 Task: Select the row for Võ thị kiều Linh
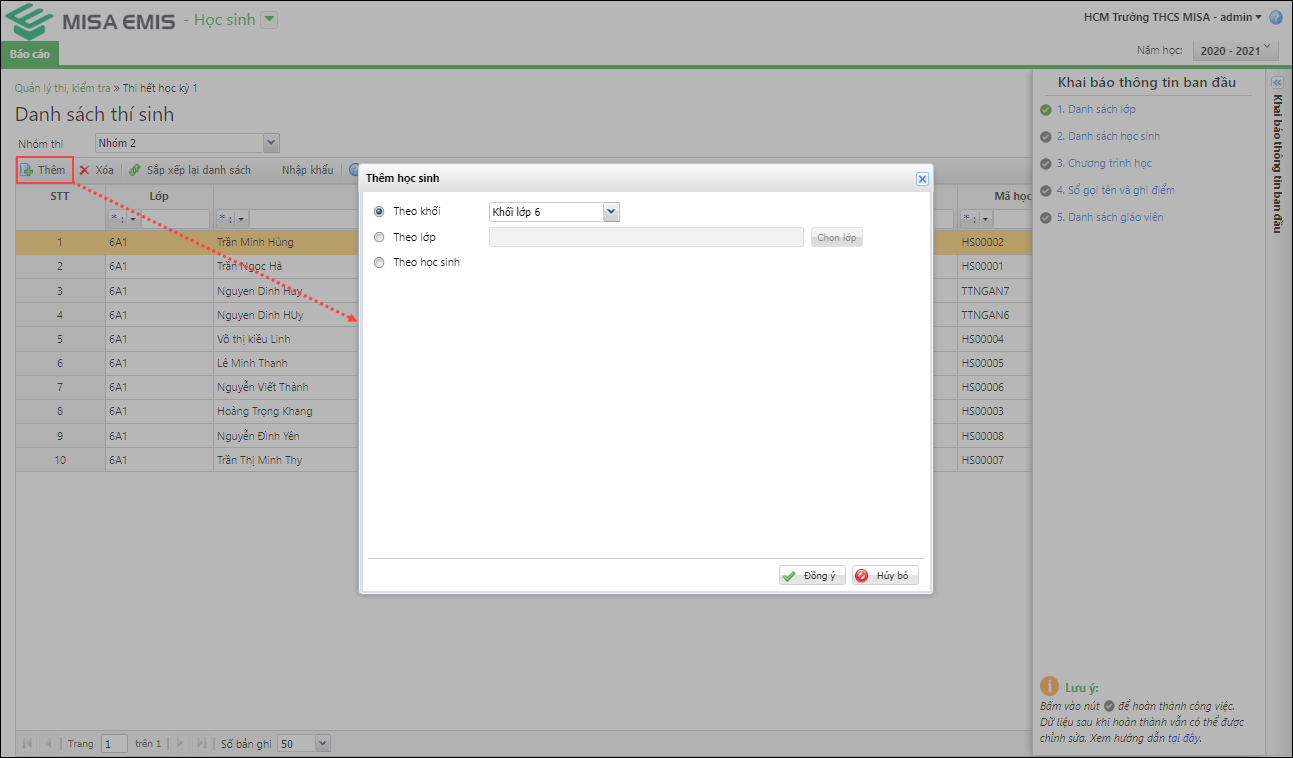[186, 340]
